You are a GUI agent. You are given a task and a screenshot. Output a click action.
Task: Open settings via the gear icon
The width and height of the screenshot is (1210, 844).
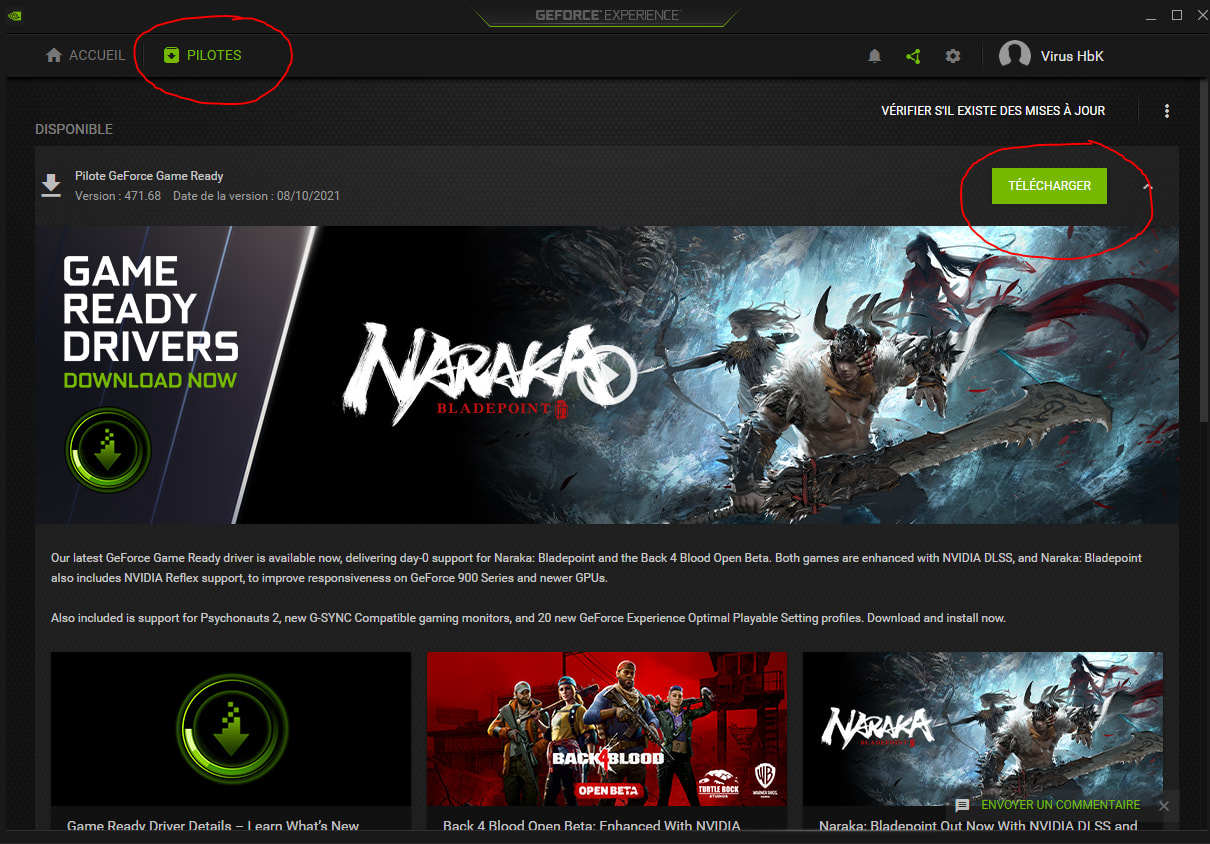point(953,56)
